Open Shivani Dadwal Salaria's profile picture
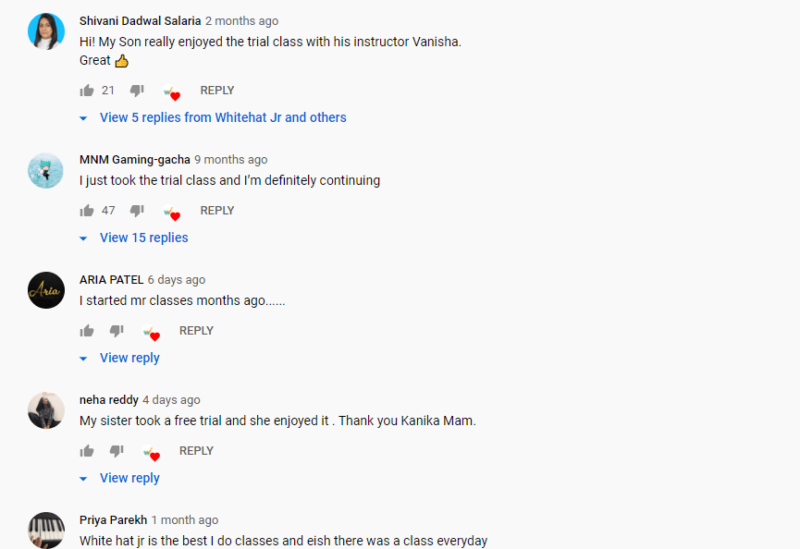The height and width of the screenshot is (549, 800). coord(46,32)
